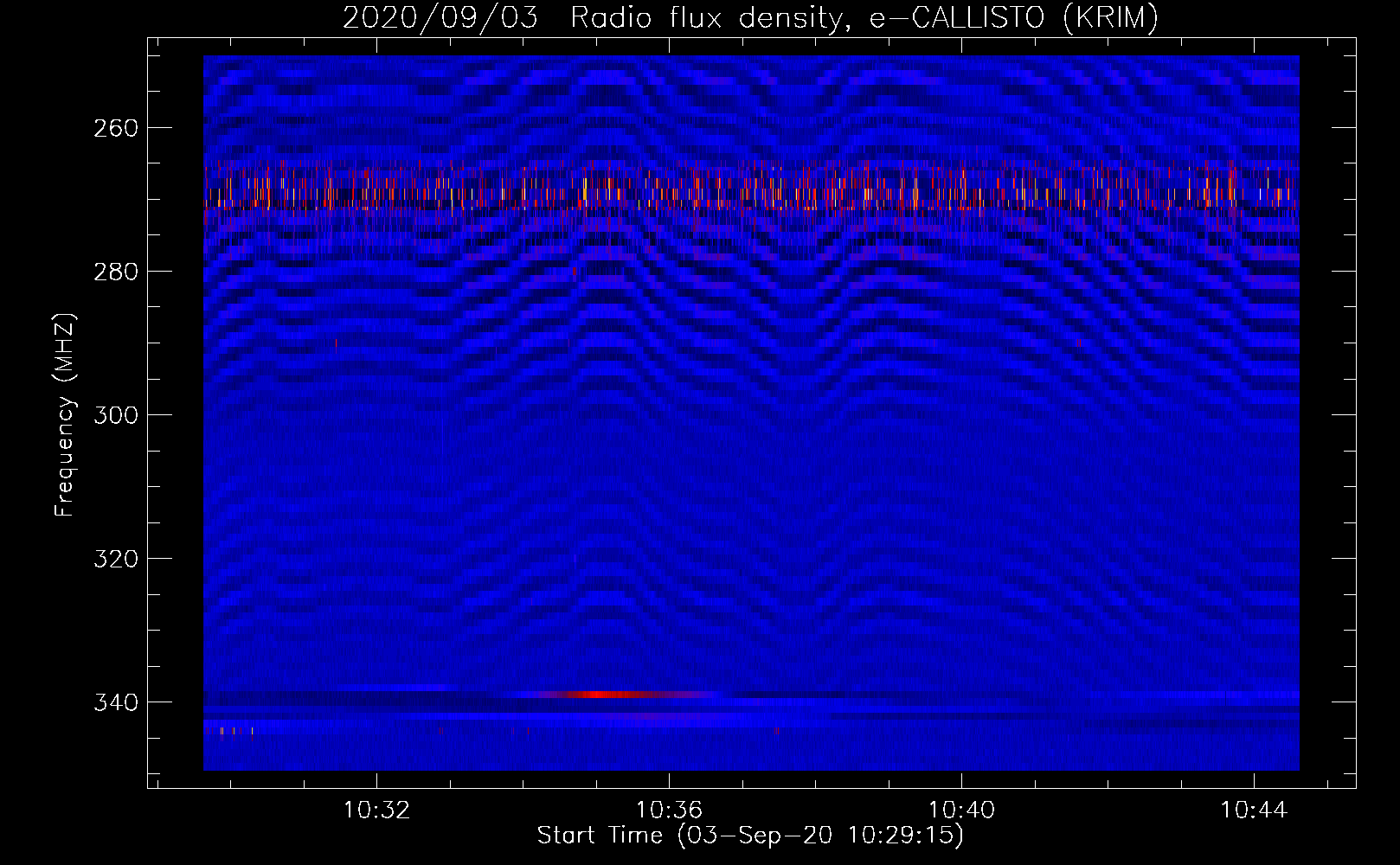
Task: Click the "Start Time (03-Sep-20 10:29:15)" label
Action: [x=750, y=836]
